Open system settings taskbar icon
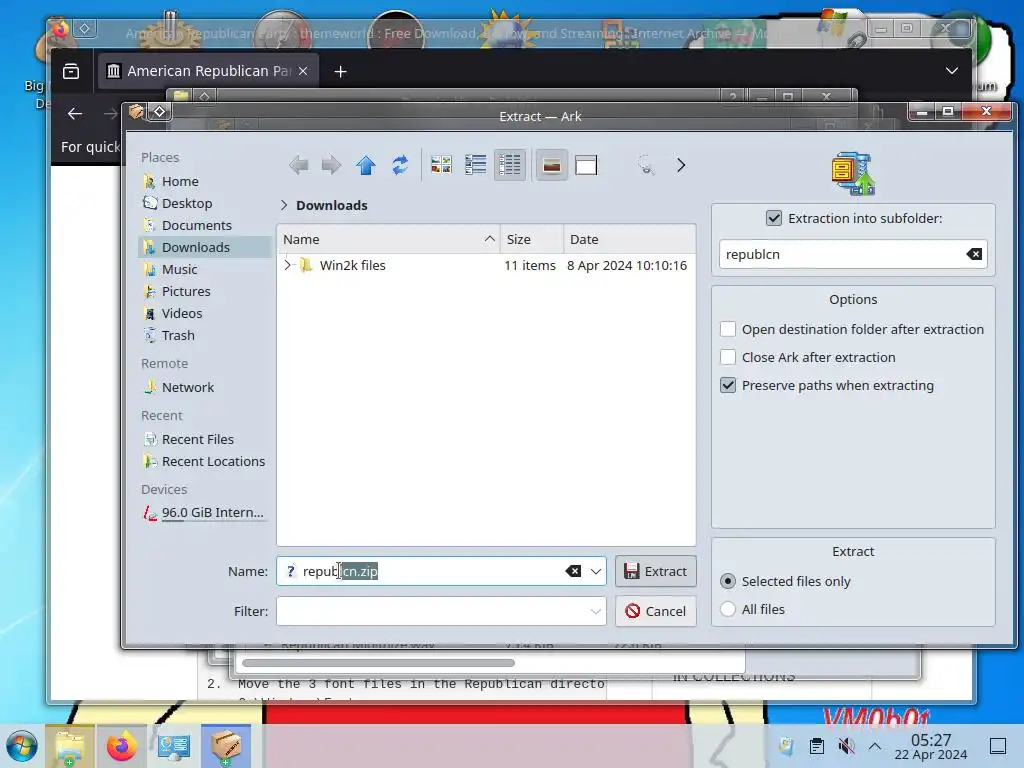 [174, 746]
